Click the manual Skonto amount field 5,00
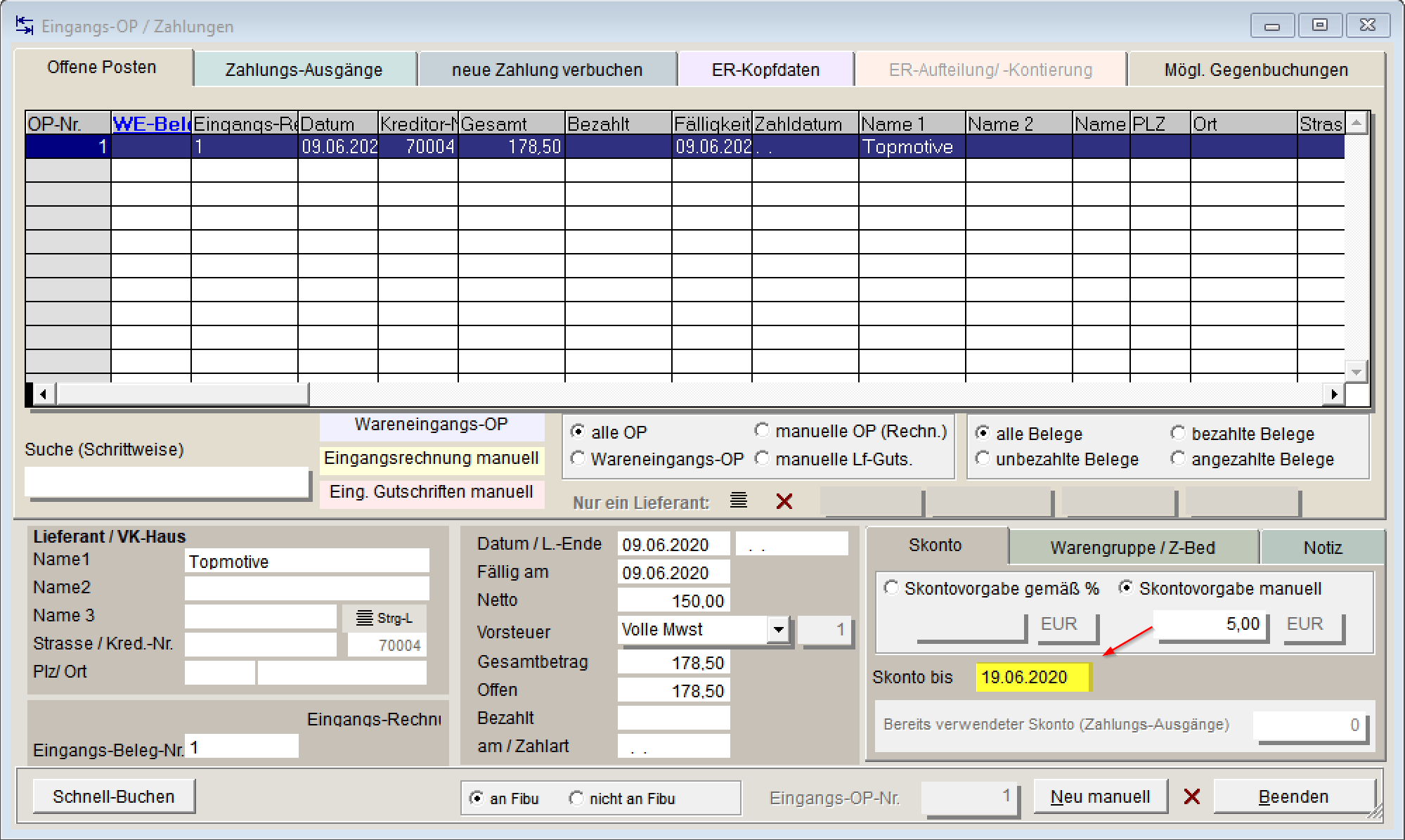Image resolution: width=1405 pixels, height=840 pixels. 1210,623
